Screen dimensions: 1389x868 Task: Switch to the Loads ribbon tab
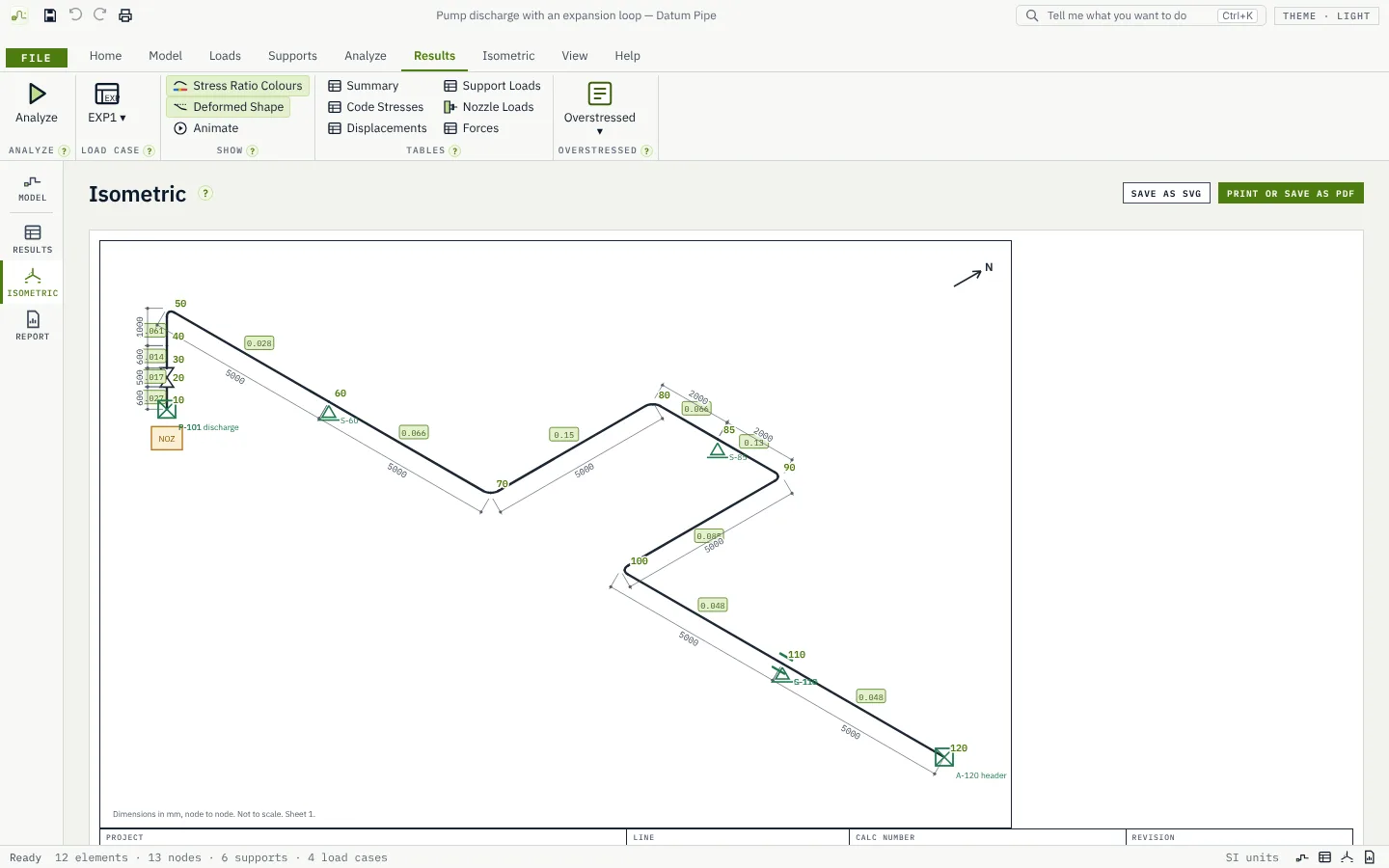coord(225,56)
